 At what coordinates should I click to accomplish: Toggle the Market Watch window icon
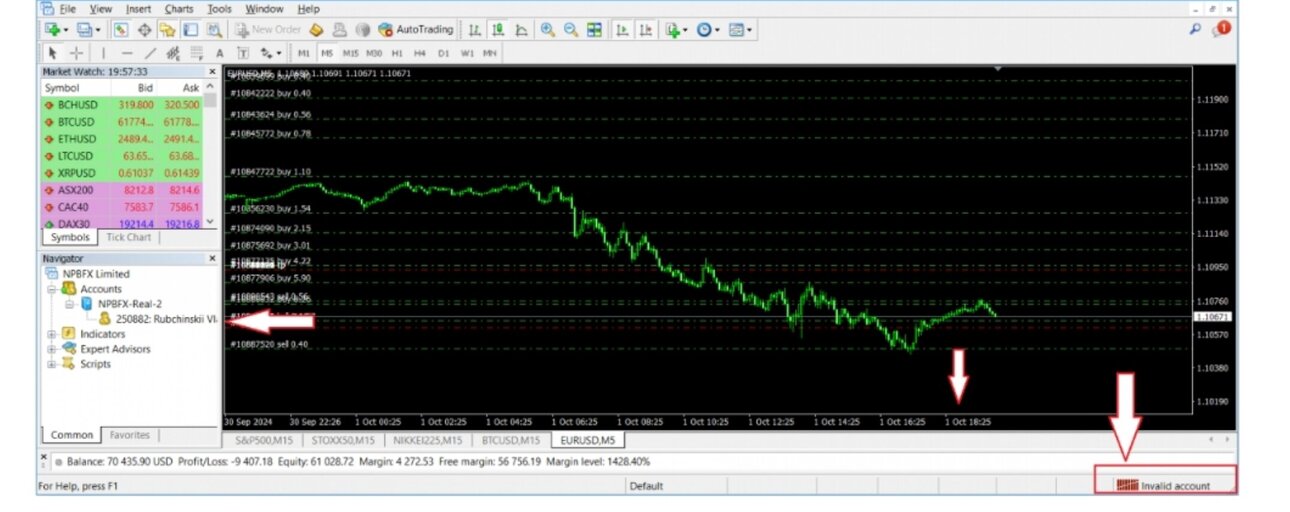119,30
